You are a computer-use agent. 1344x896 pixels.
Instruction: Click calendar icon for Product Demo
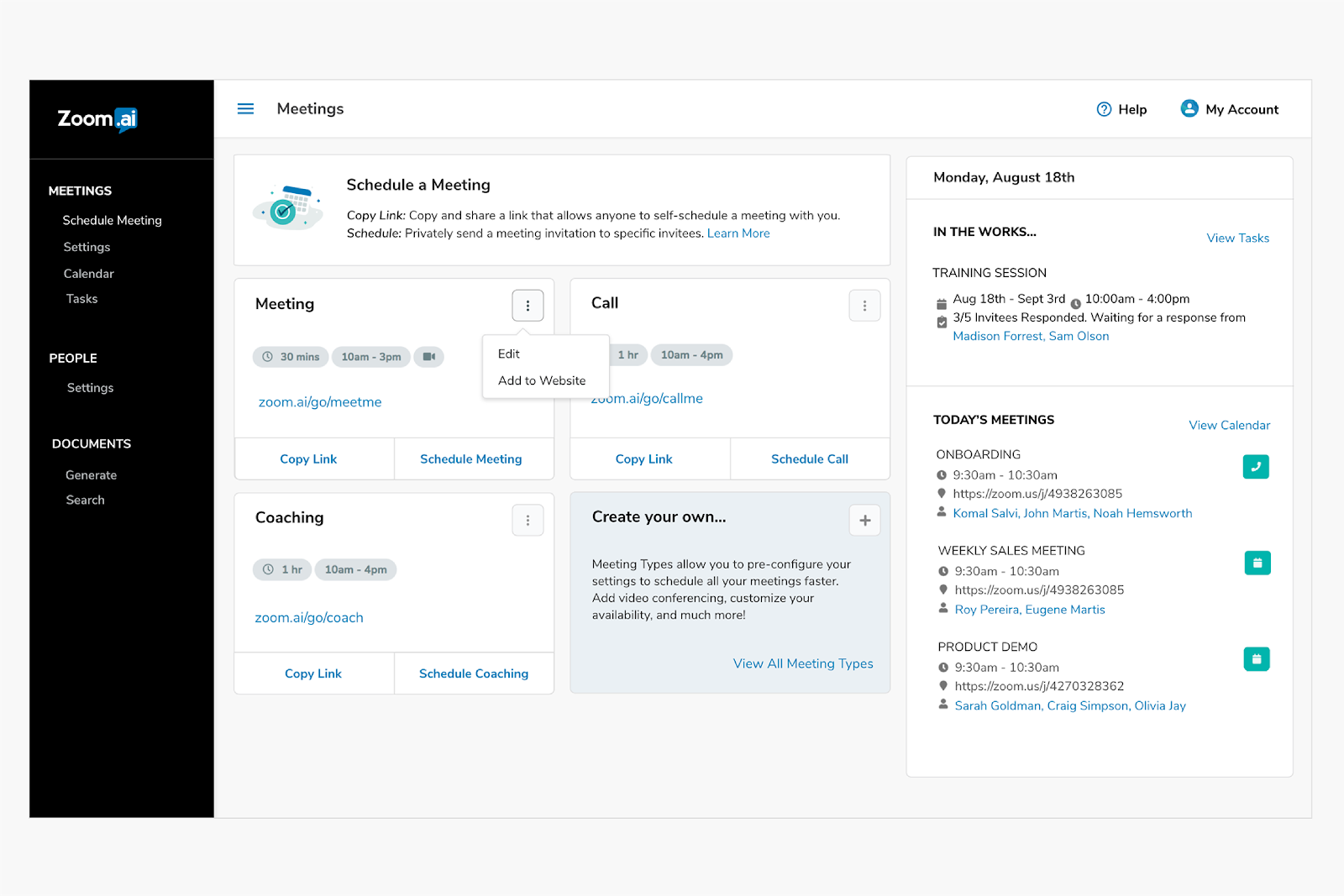(x=1256, y=659)
